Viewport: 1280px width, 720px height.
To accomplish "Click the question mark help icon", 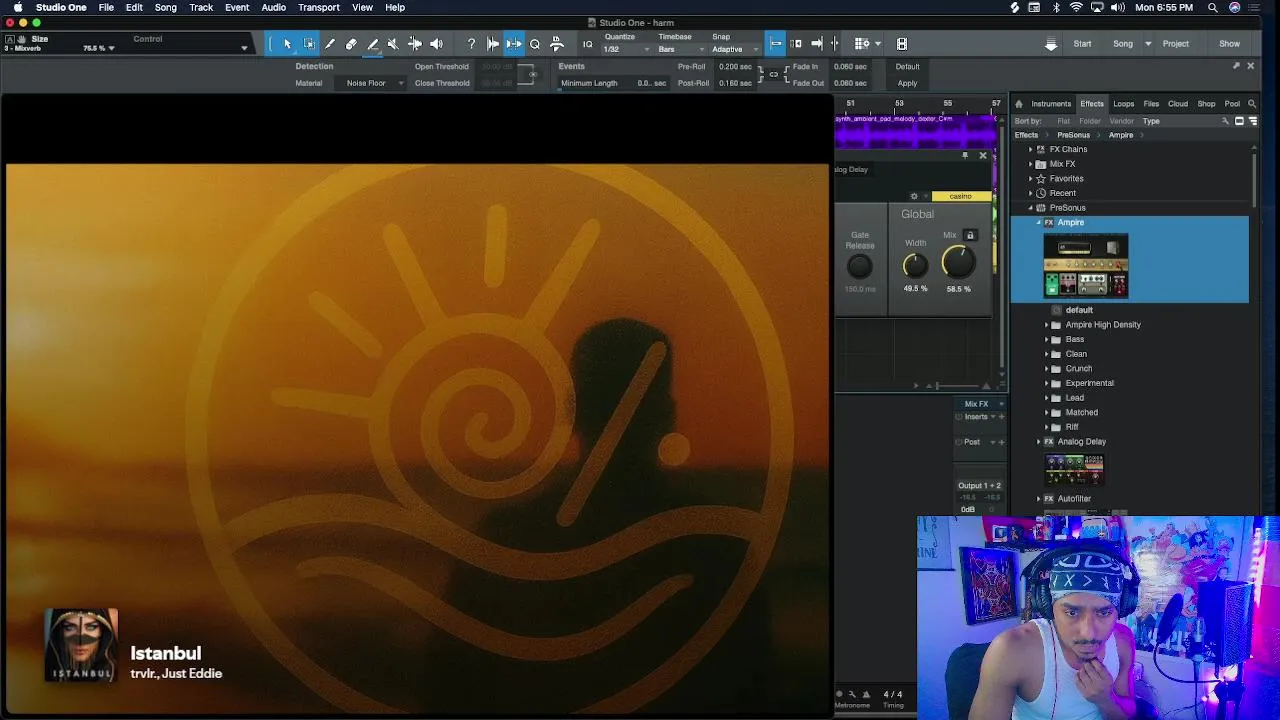I will coord(471,44).
